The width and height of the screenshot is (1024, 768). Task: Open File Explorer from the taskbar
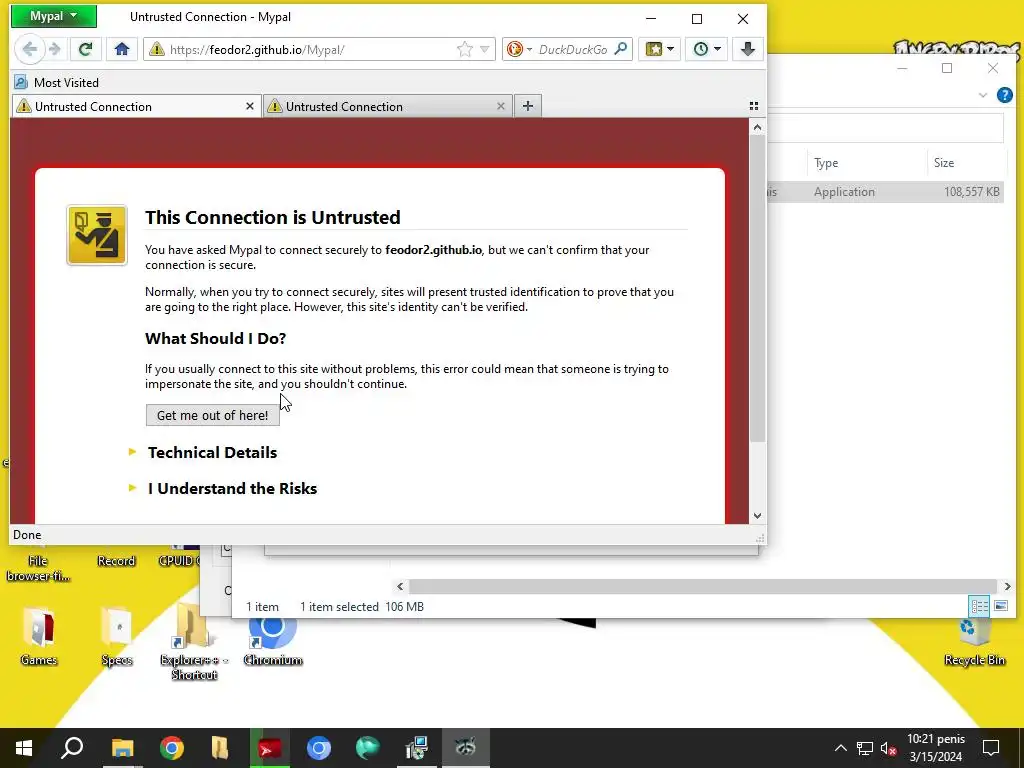122,748
